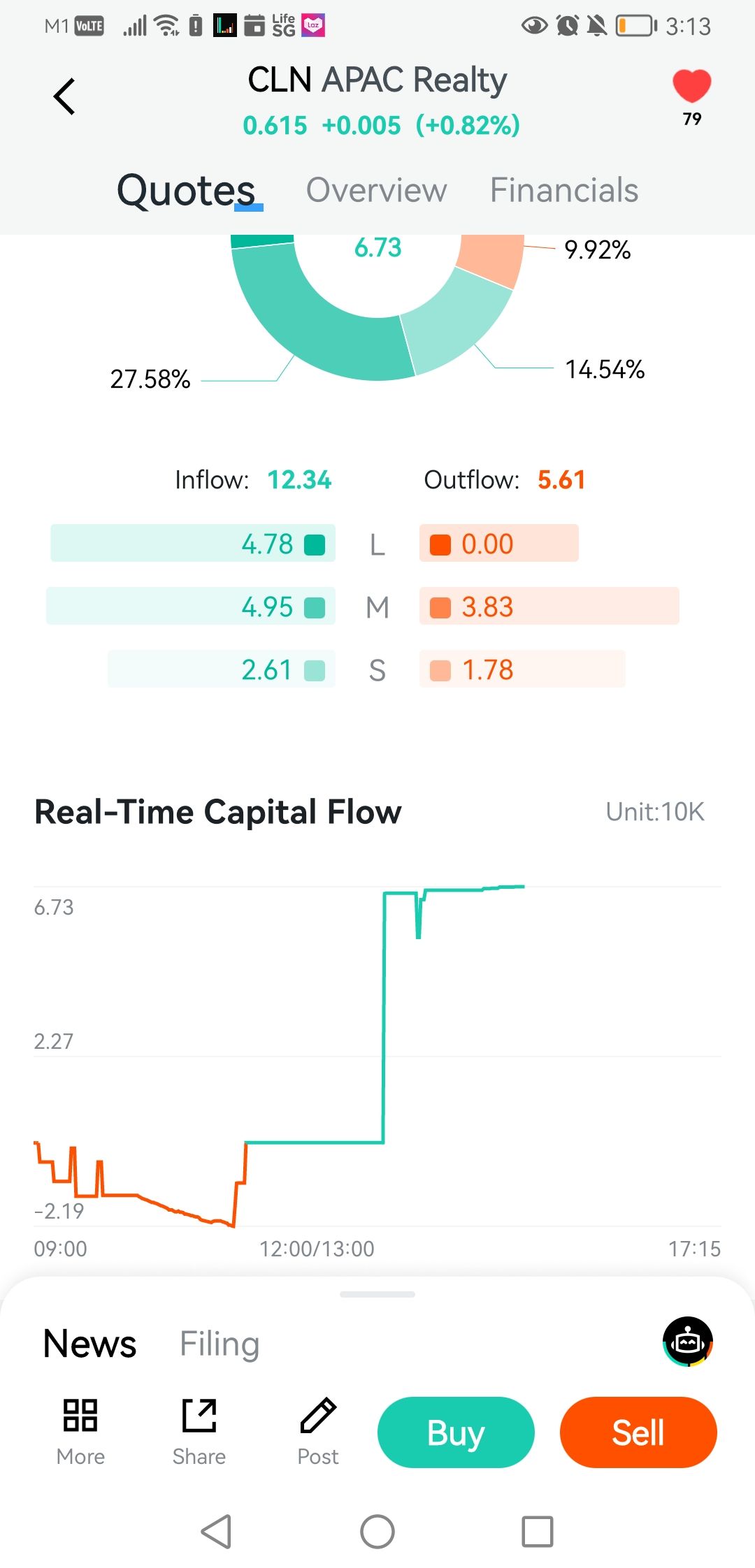Select the News tab

coord(90,1344)
